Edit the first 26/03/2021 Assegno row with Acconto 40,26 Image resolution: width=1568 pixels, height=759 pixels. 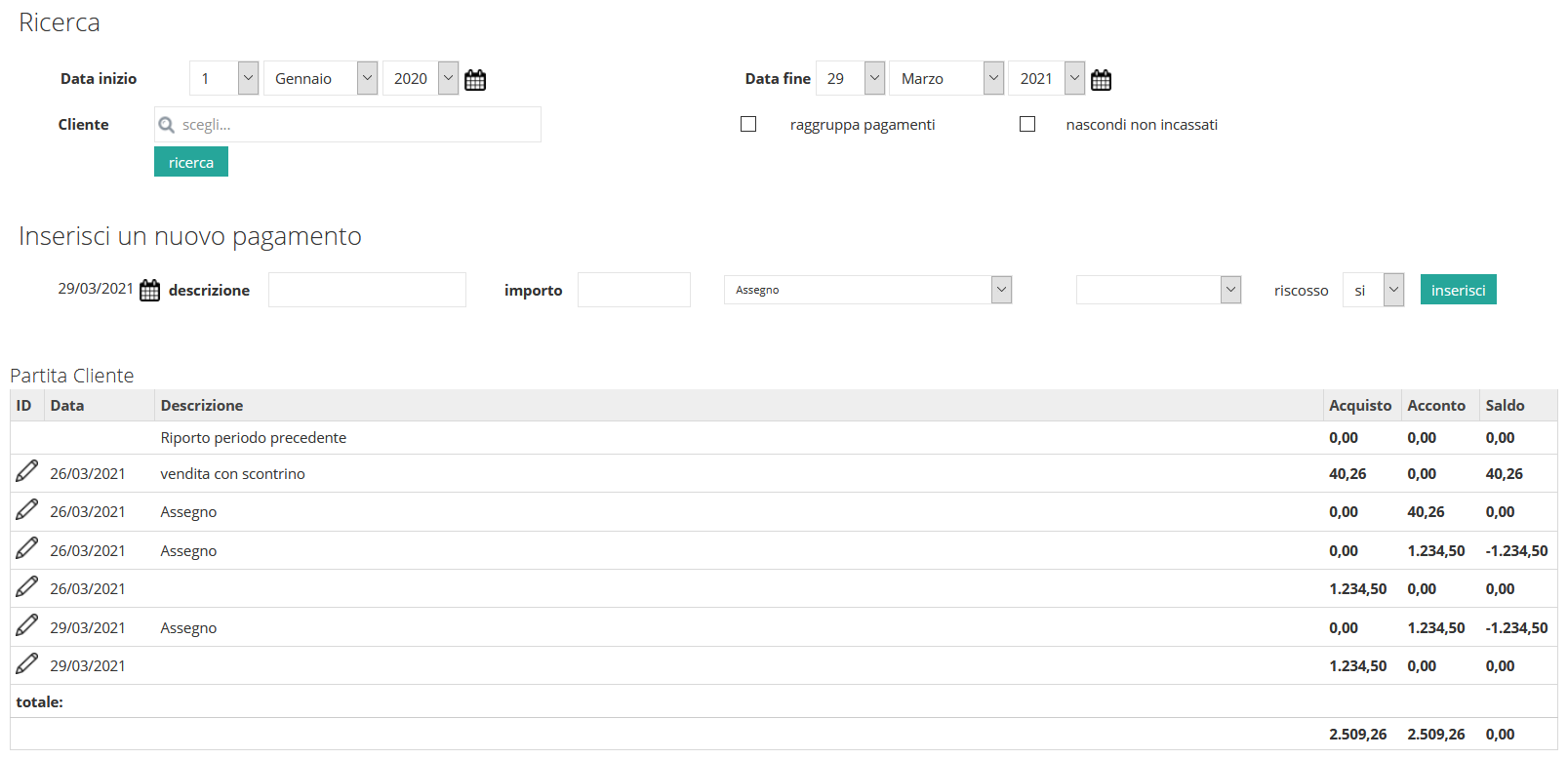click(27, 510)
